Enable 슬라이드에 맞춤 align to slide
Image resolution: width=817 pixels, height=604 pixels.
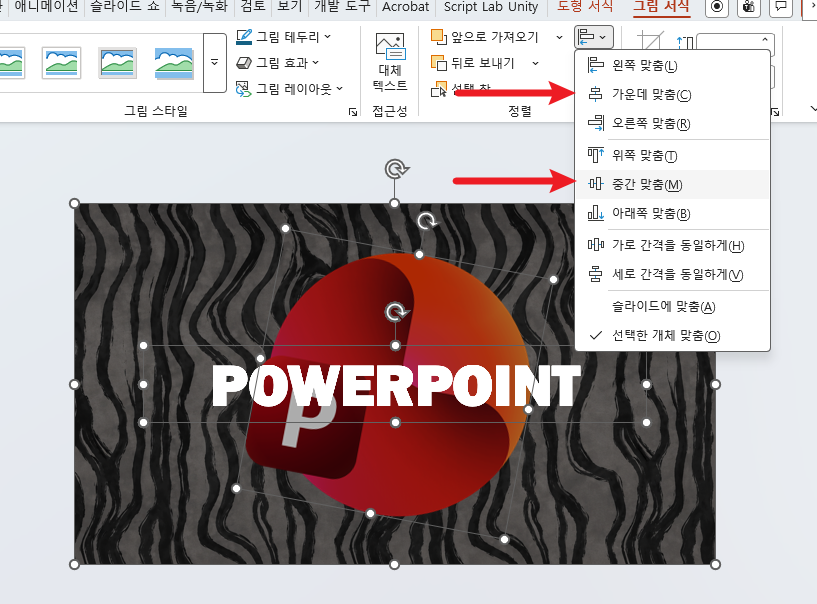(x=672, y=306)
